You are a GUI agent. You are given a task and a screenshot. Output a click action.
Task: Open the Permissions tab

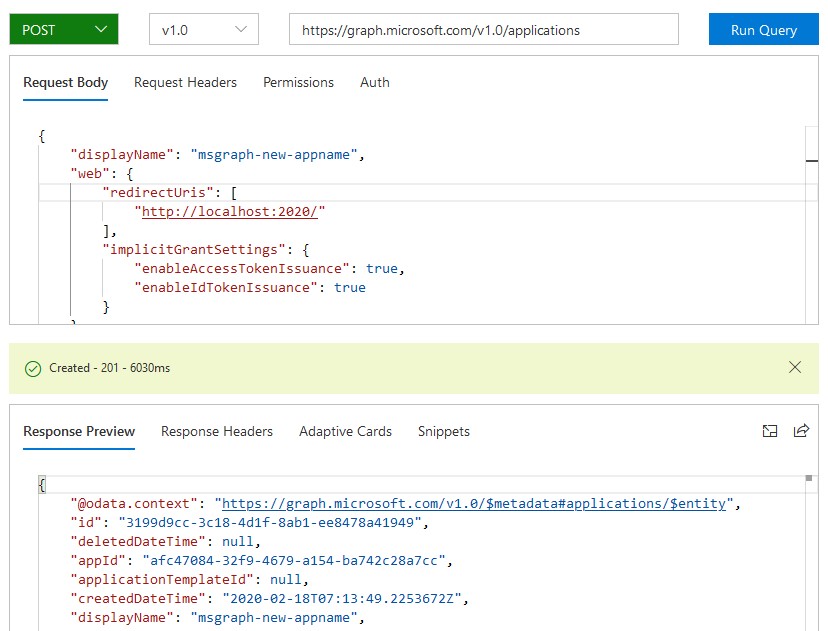click(298, 82)
